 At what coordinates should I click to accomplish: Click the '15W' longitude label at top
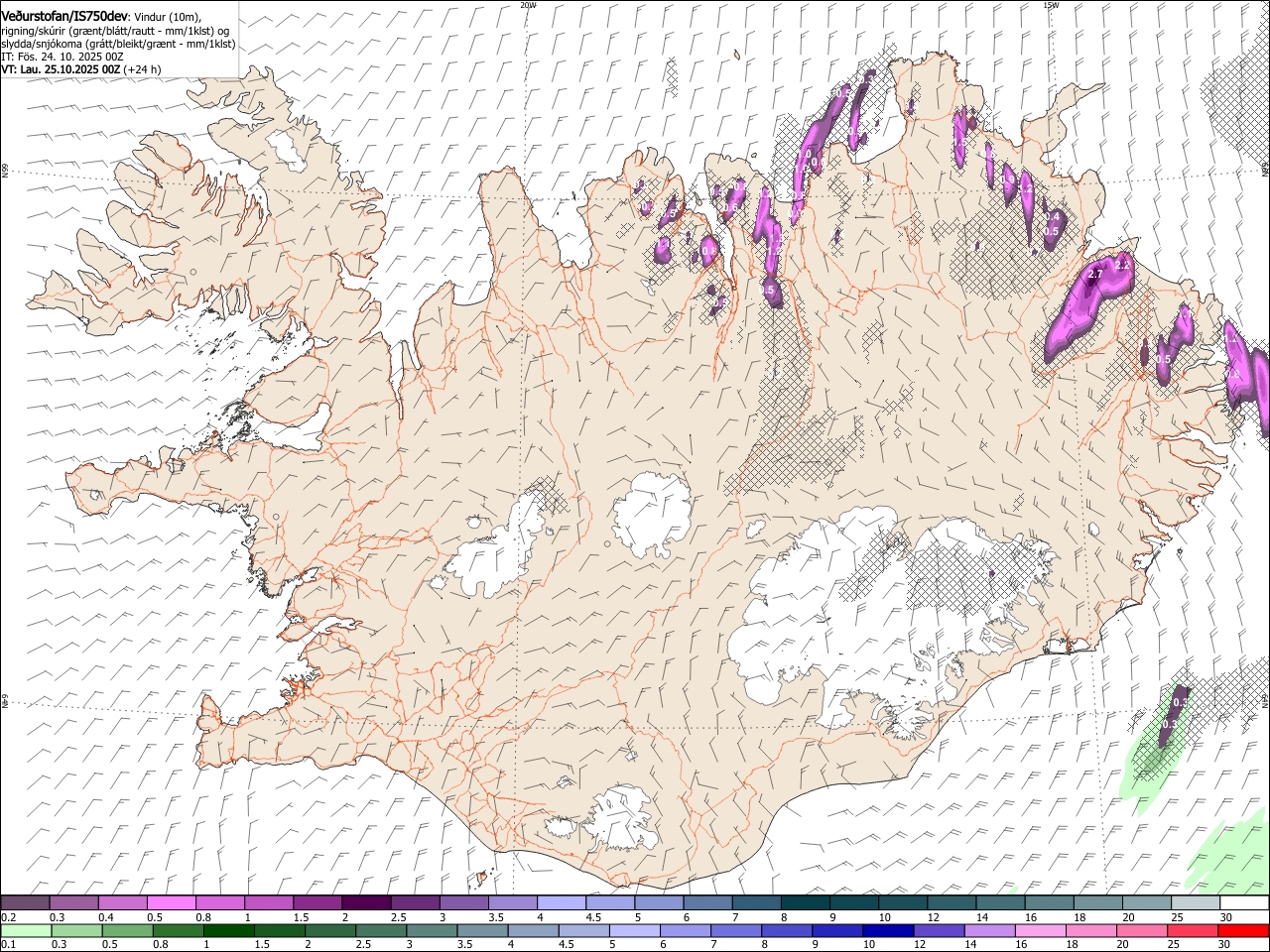click(x=1051, y=5)
